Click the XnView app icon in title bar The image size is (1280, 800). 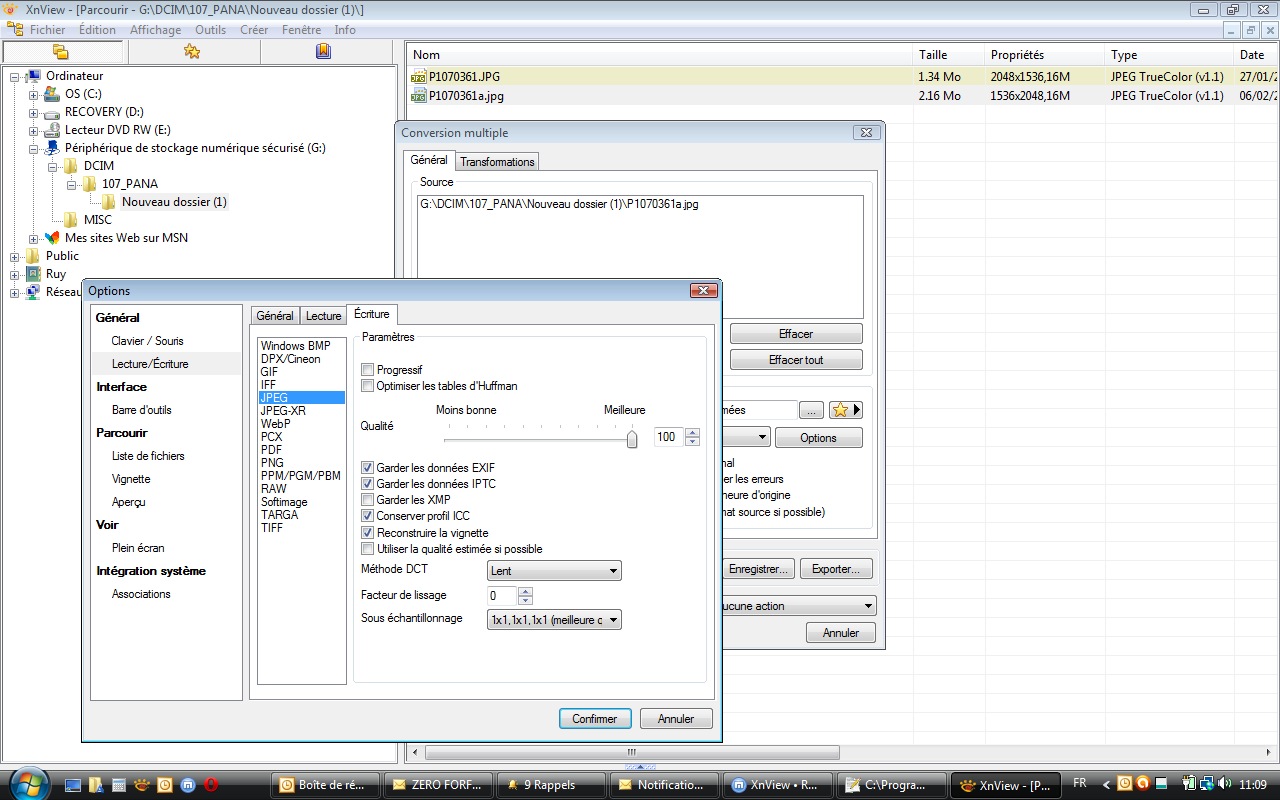pos(11,9)
